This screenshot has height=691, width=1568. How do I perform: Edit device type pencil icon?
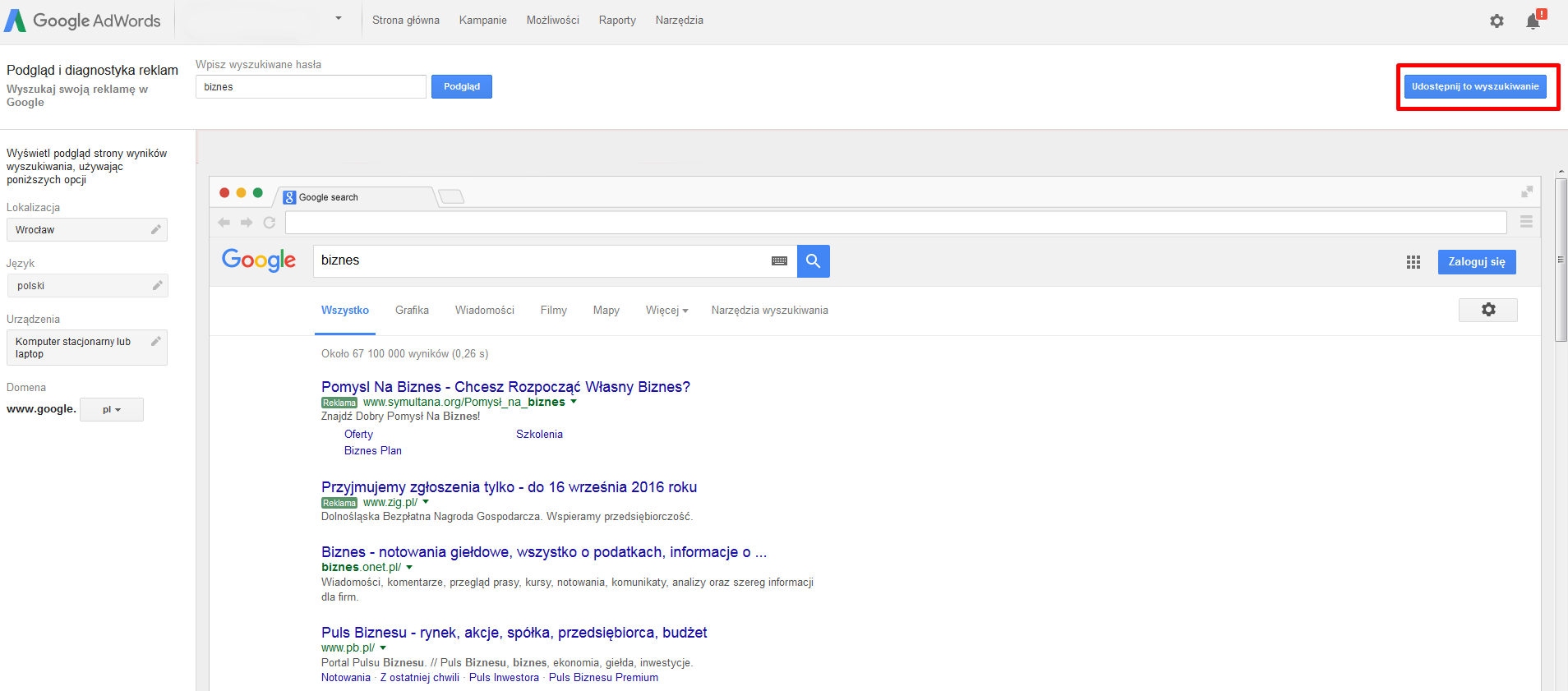coord(155,341)
